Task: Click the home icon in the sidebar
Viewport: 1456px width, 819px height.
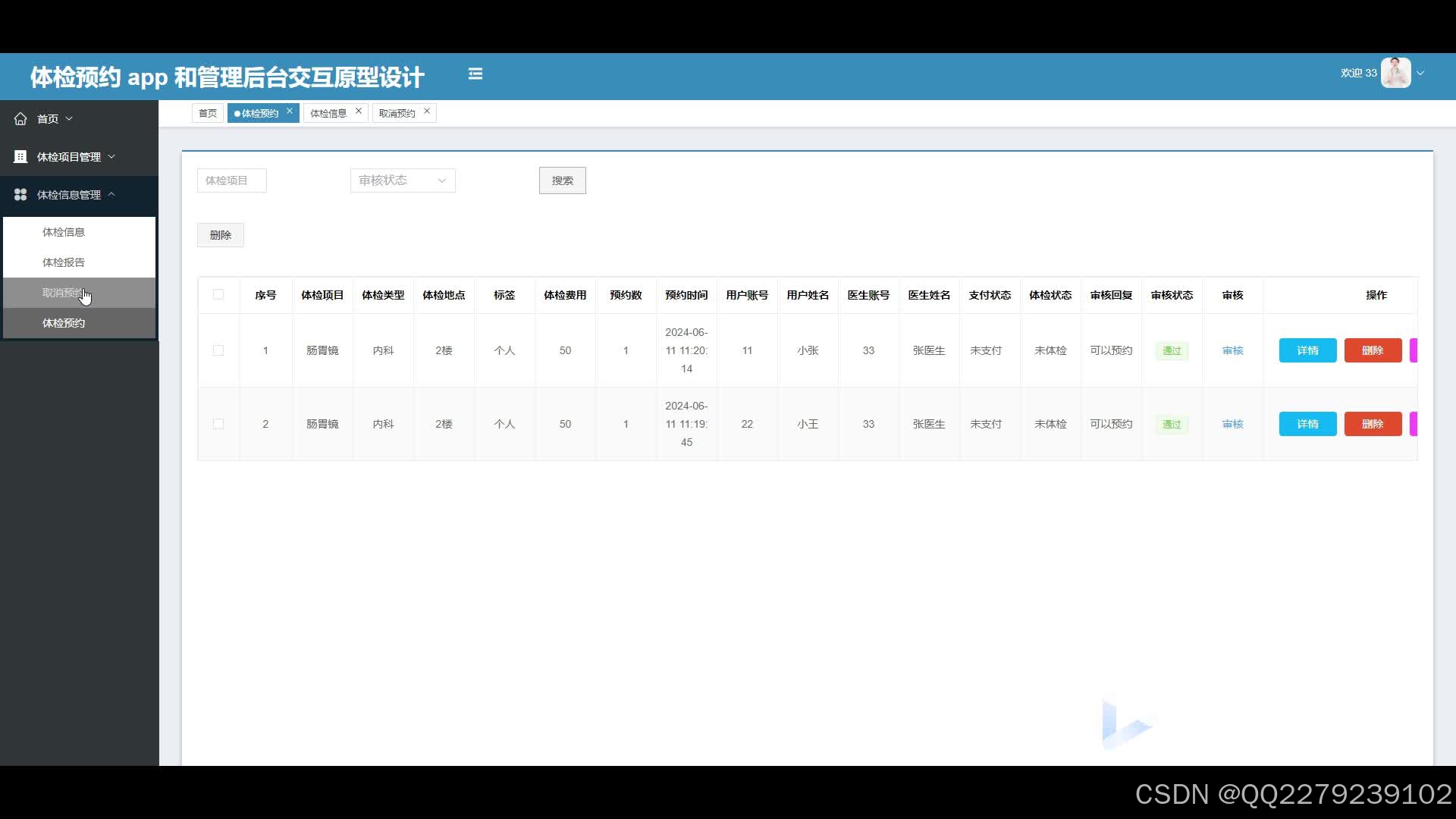Action: [x=20, y=118]
